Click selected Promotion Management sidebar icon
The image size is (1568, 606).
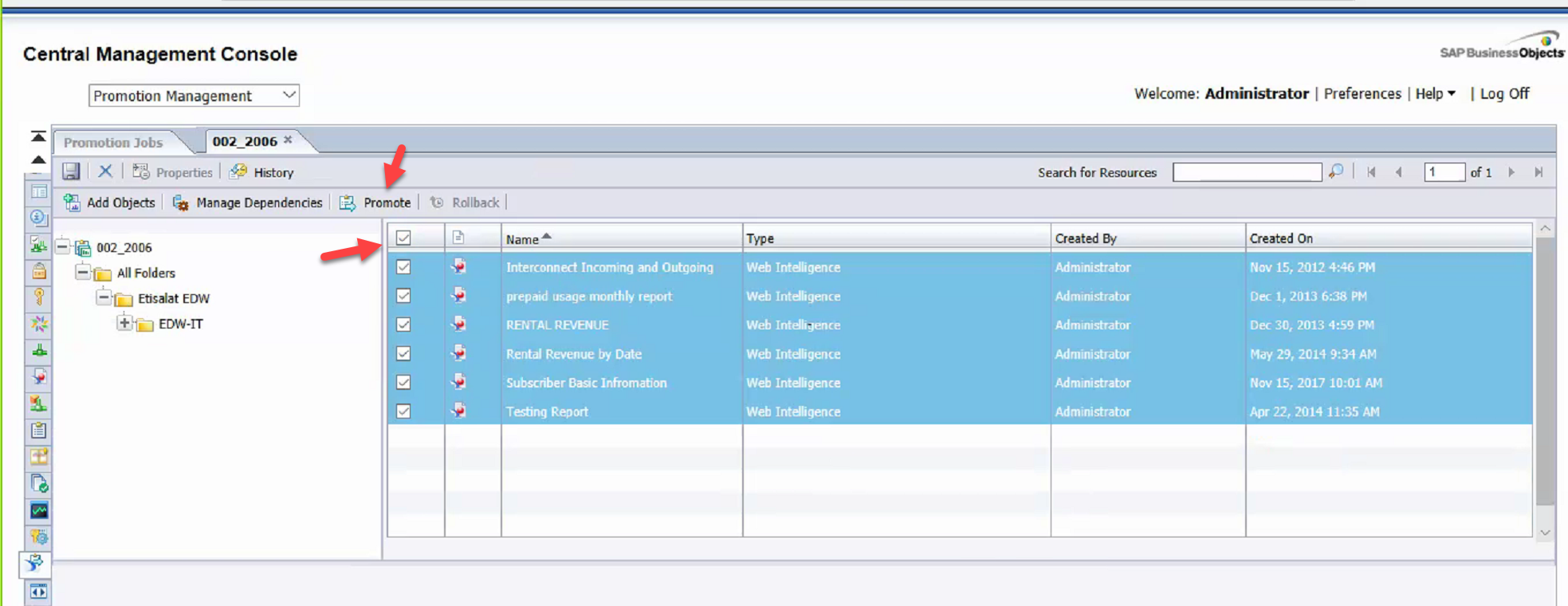34,564
